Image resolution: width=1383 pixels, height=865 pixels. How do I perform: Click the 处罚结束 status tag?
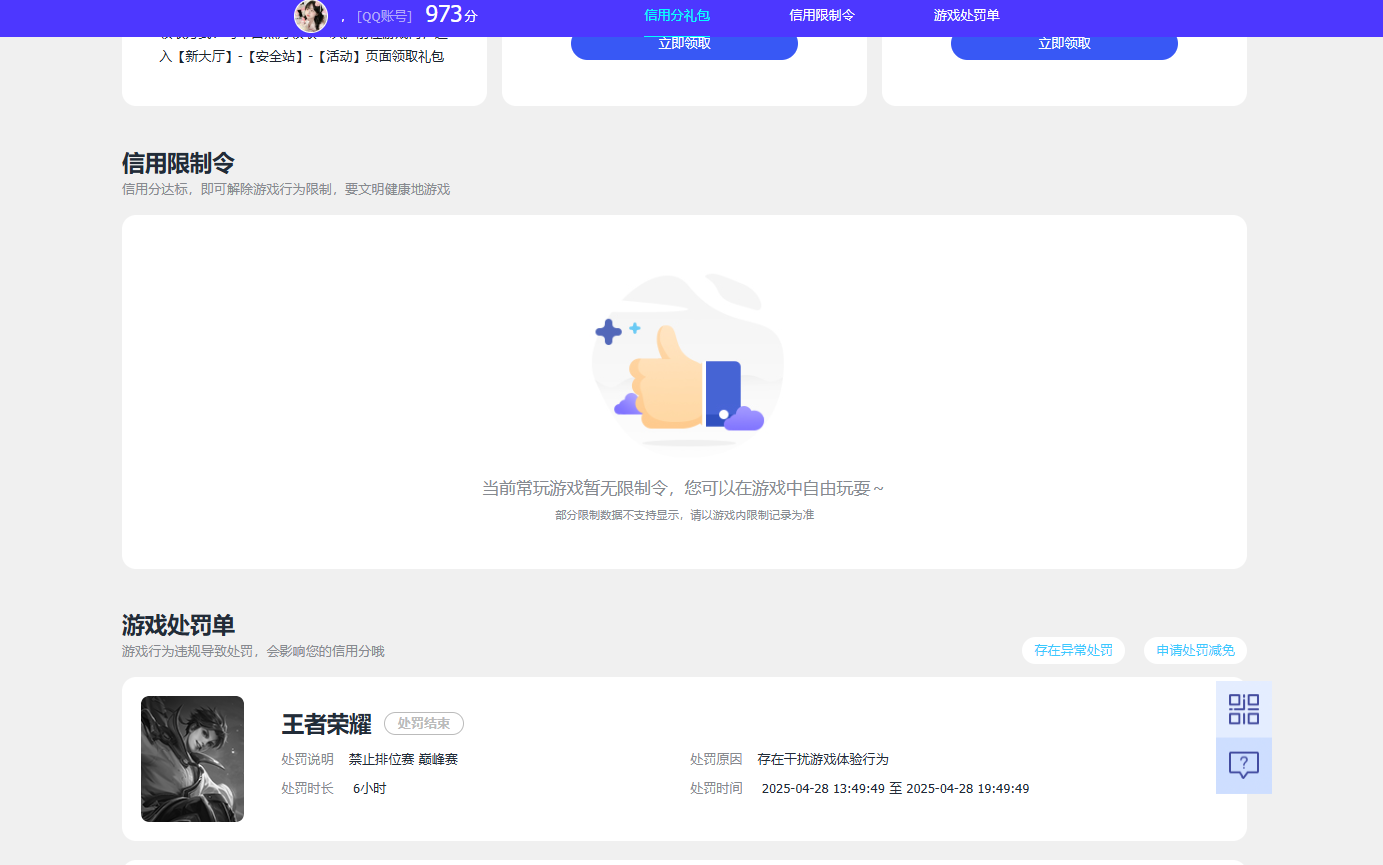click(423, 723)
